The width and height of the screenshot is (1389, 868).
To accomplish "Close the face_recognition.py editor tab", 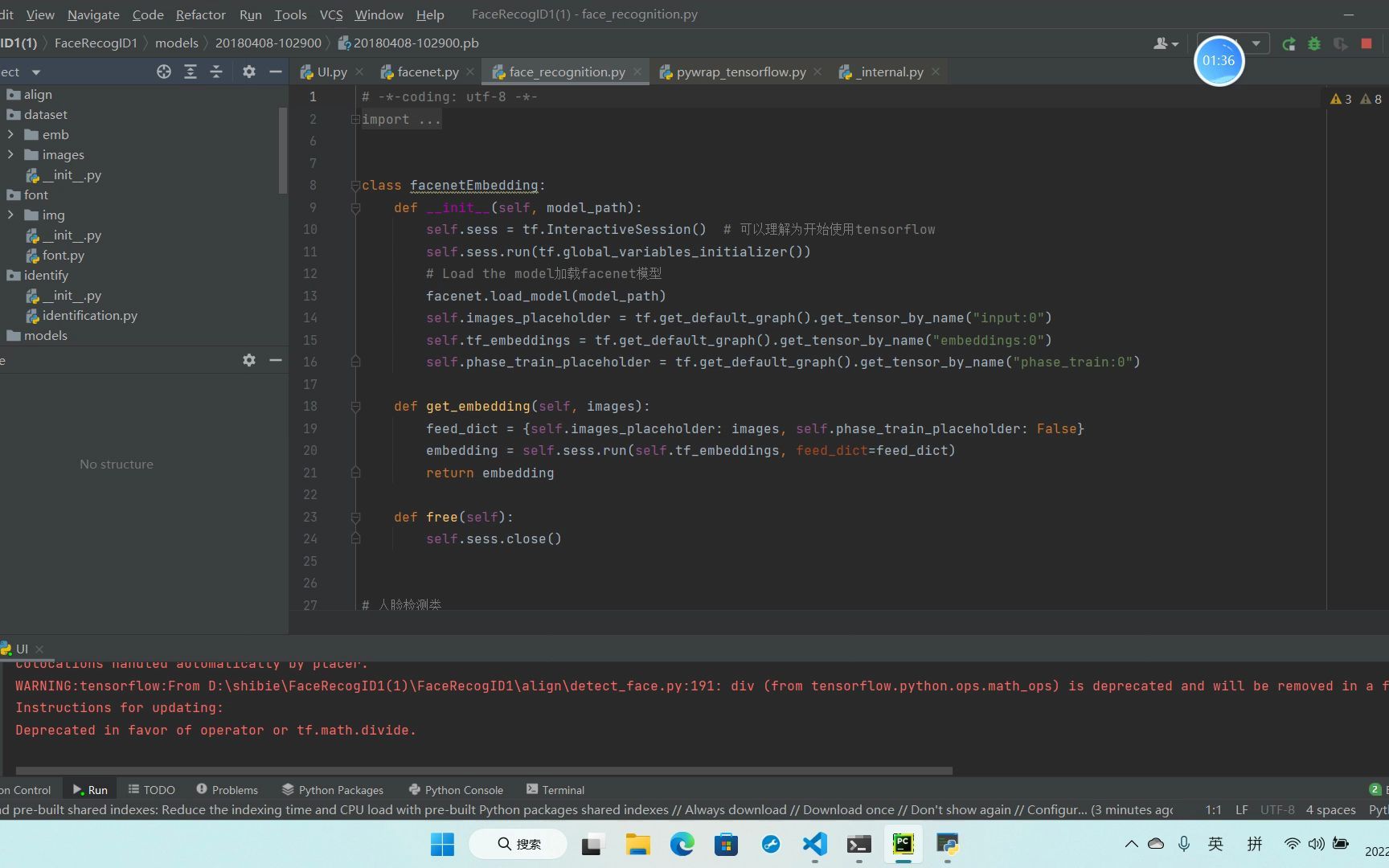I will tap(637, 72).
